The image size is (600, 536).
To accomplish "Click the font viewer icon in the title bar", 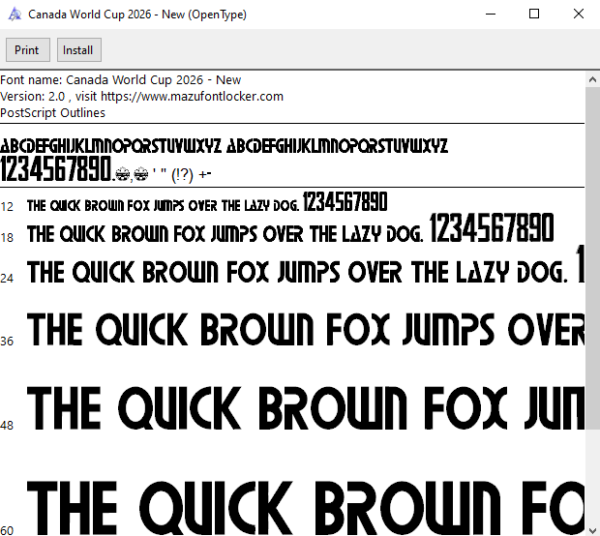I will tap(15, 15).
